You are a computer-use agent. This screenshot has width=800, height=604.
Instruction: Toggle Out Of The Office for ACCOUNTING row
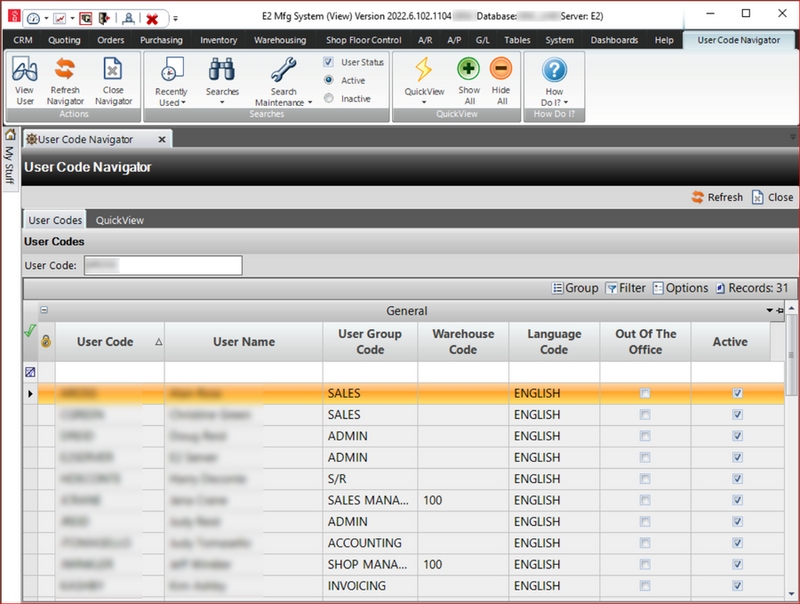click(x=645, y=543)
